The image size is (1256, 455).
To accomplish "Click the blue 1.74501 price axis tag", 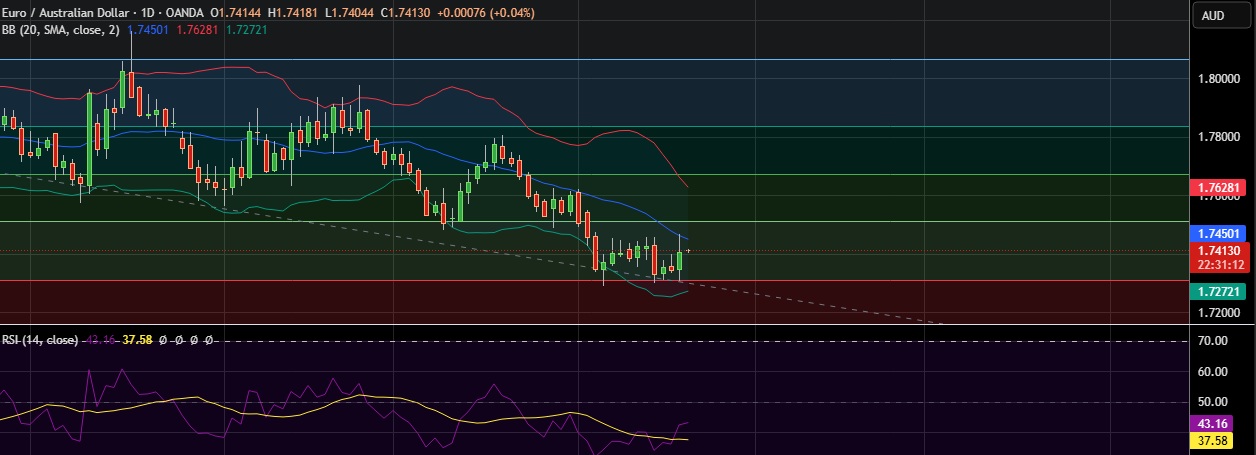I will [1217, 233].
